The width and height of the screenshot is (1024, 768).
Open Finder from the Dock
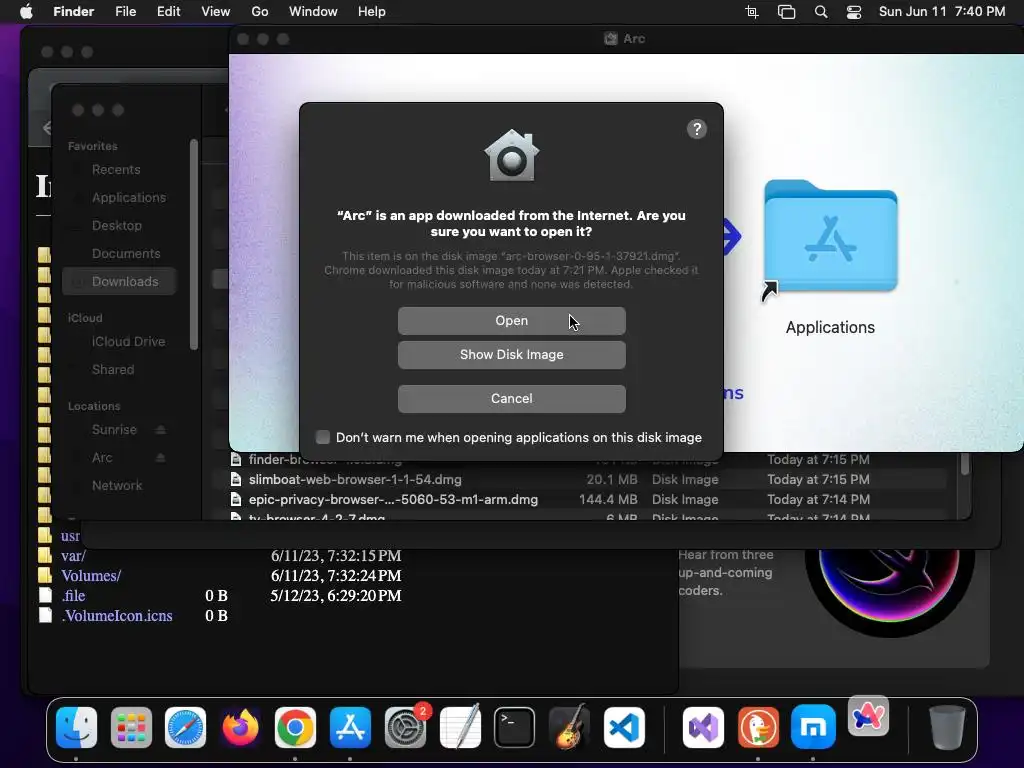click(76, 727)
